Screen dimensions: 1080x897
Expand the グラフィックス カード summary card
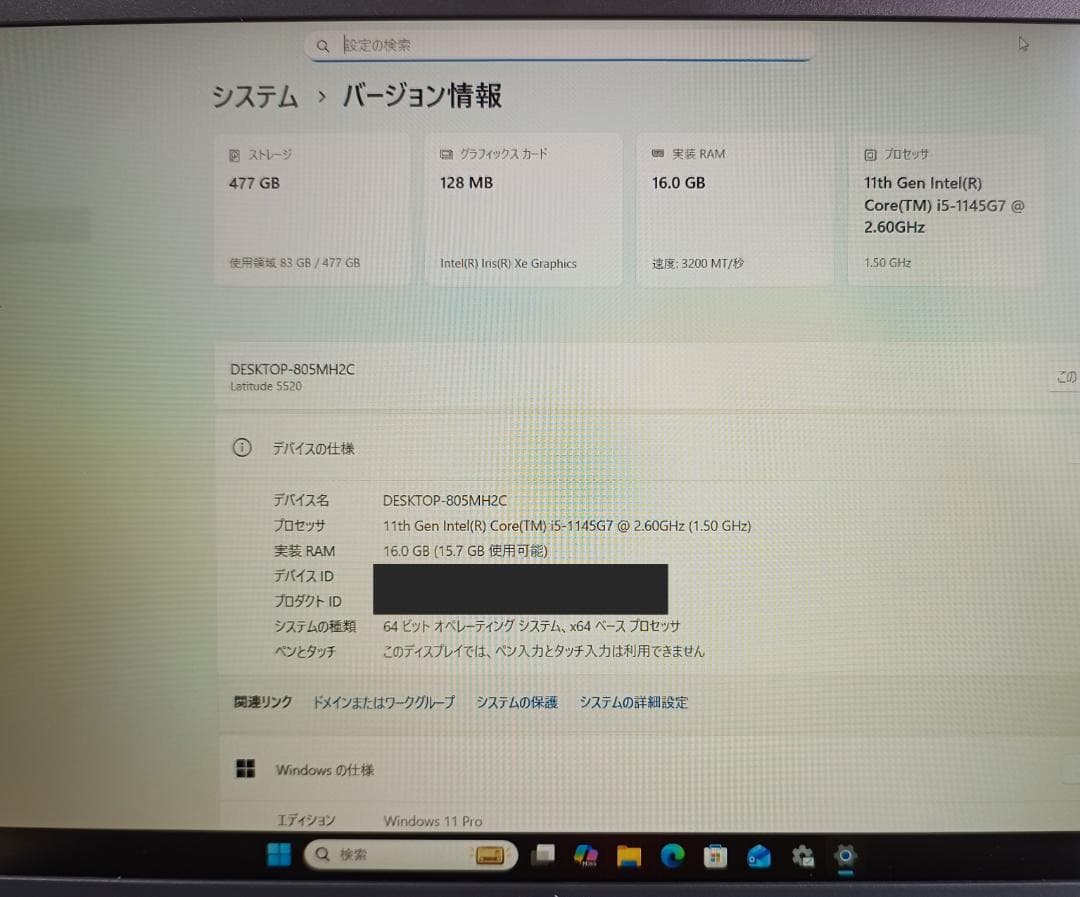(524, 208)
